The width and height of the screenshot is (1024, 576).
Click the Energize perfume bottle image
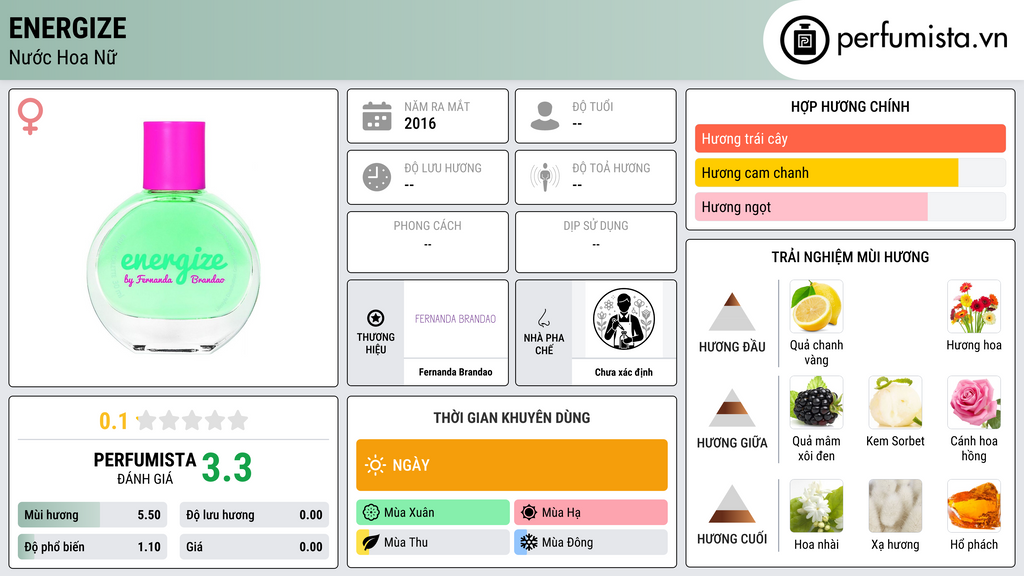[174, 237]
